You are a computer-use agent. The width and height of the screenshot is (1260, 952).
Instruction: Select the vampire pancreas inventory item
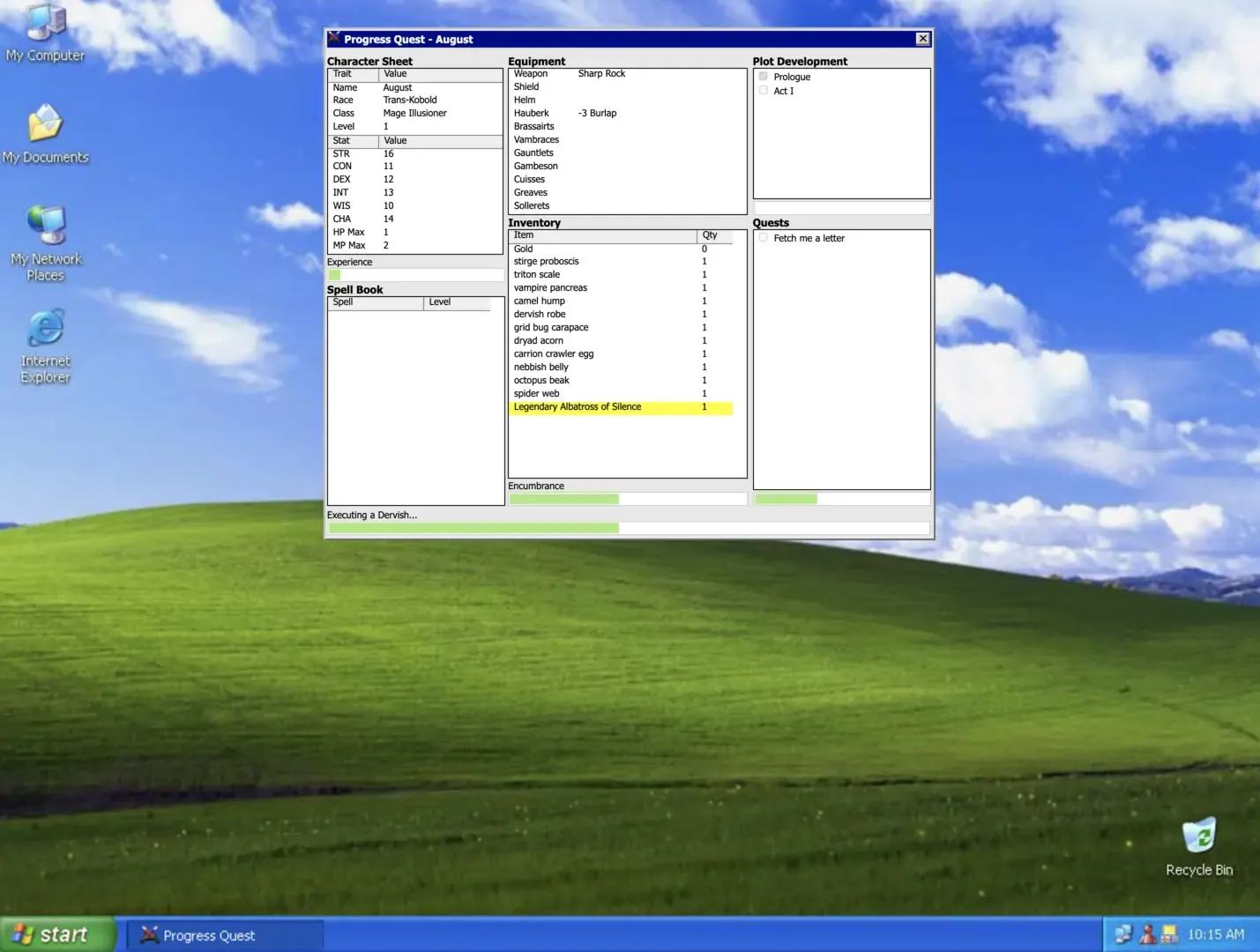point(550,288)
